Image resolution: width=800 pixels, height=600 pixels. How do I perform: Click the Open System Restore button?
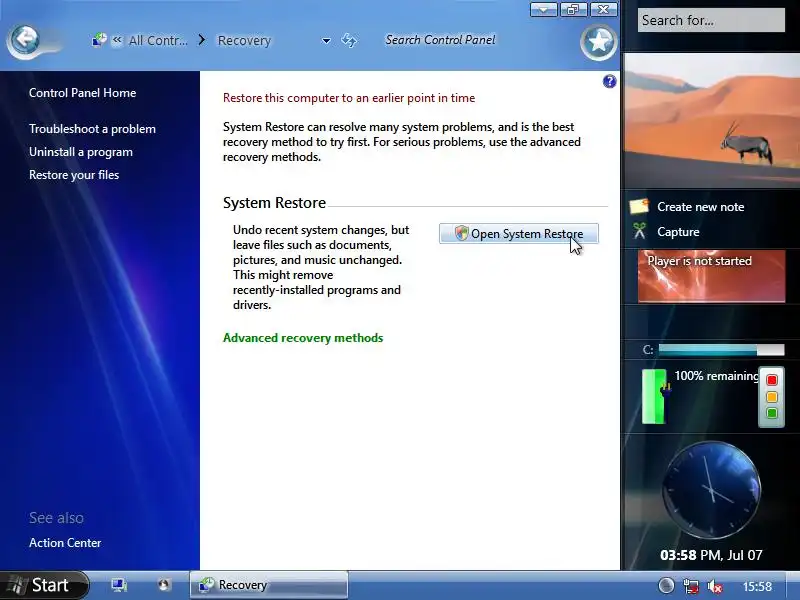(x=518, y=234)
